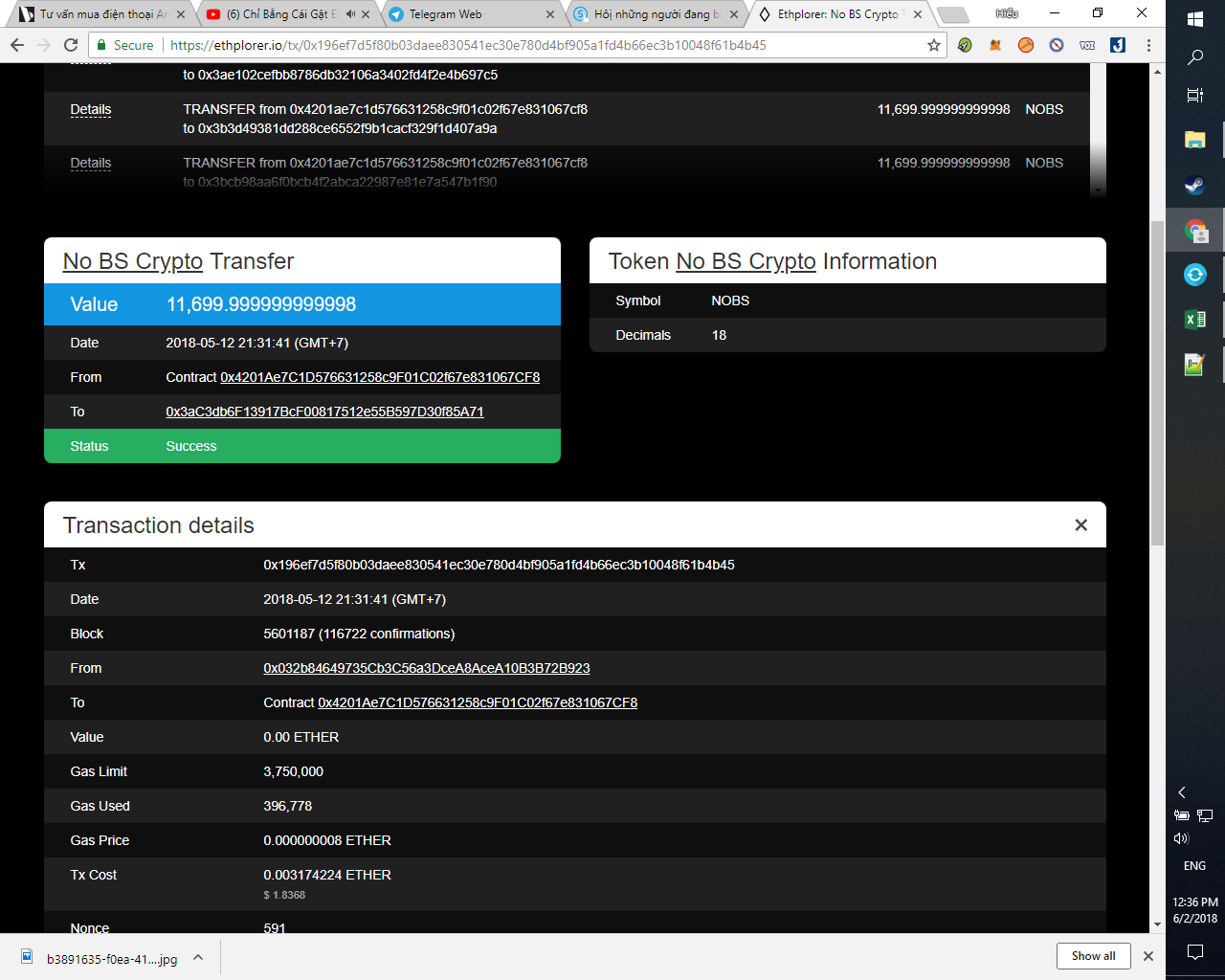Click the ENG language indicator
The height and width of the screenshot is (980, 1225).
[1195, 866]
